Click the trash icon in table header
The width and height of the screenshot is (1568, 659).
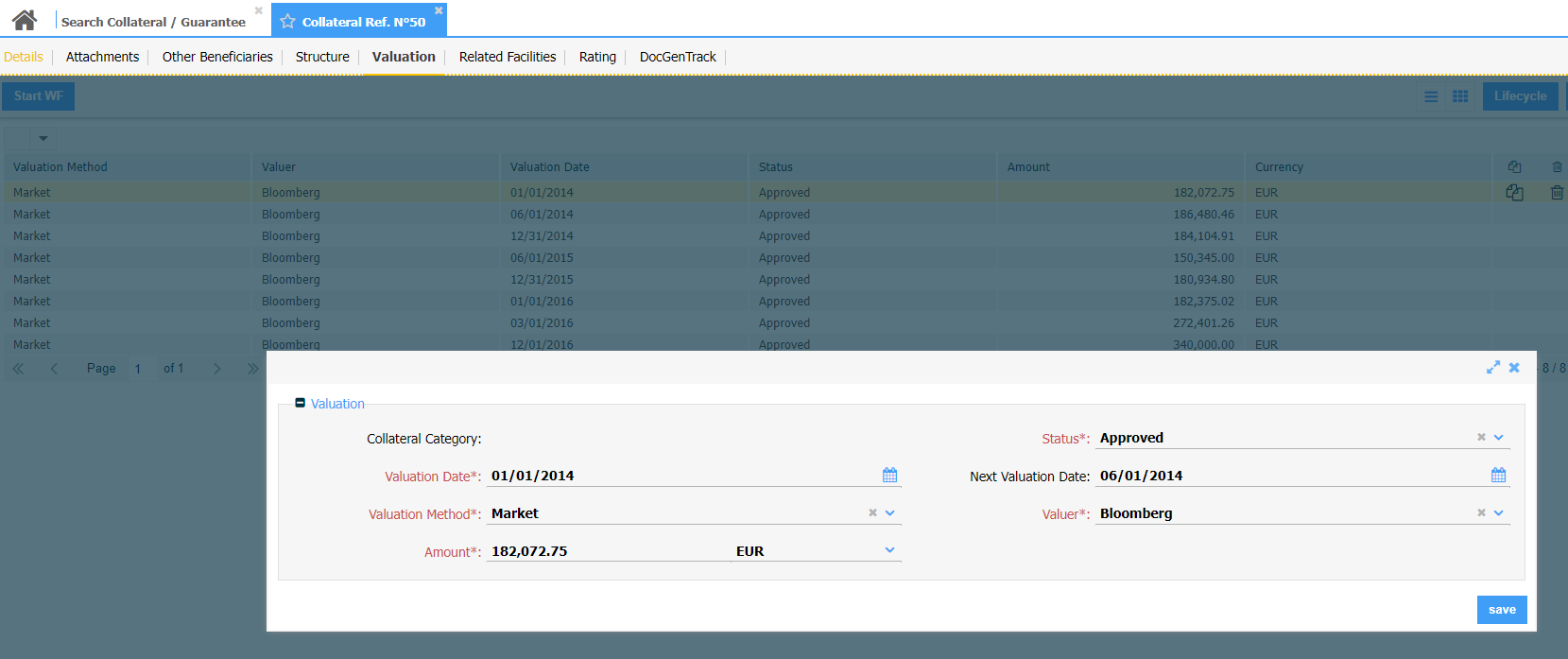1557,167
